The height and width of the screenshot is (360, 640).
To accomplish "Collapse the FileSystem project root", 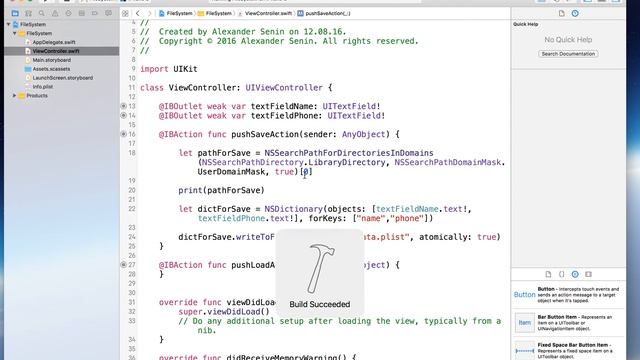I will point(9,24).
